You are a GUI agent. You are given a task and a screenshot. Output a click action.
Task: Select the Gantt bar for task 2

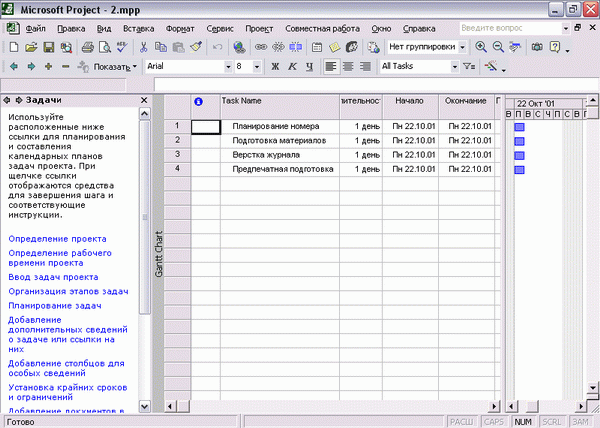pyautogui.click(x=519, y=141)
